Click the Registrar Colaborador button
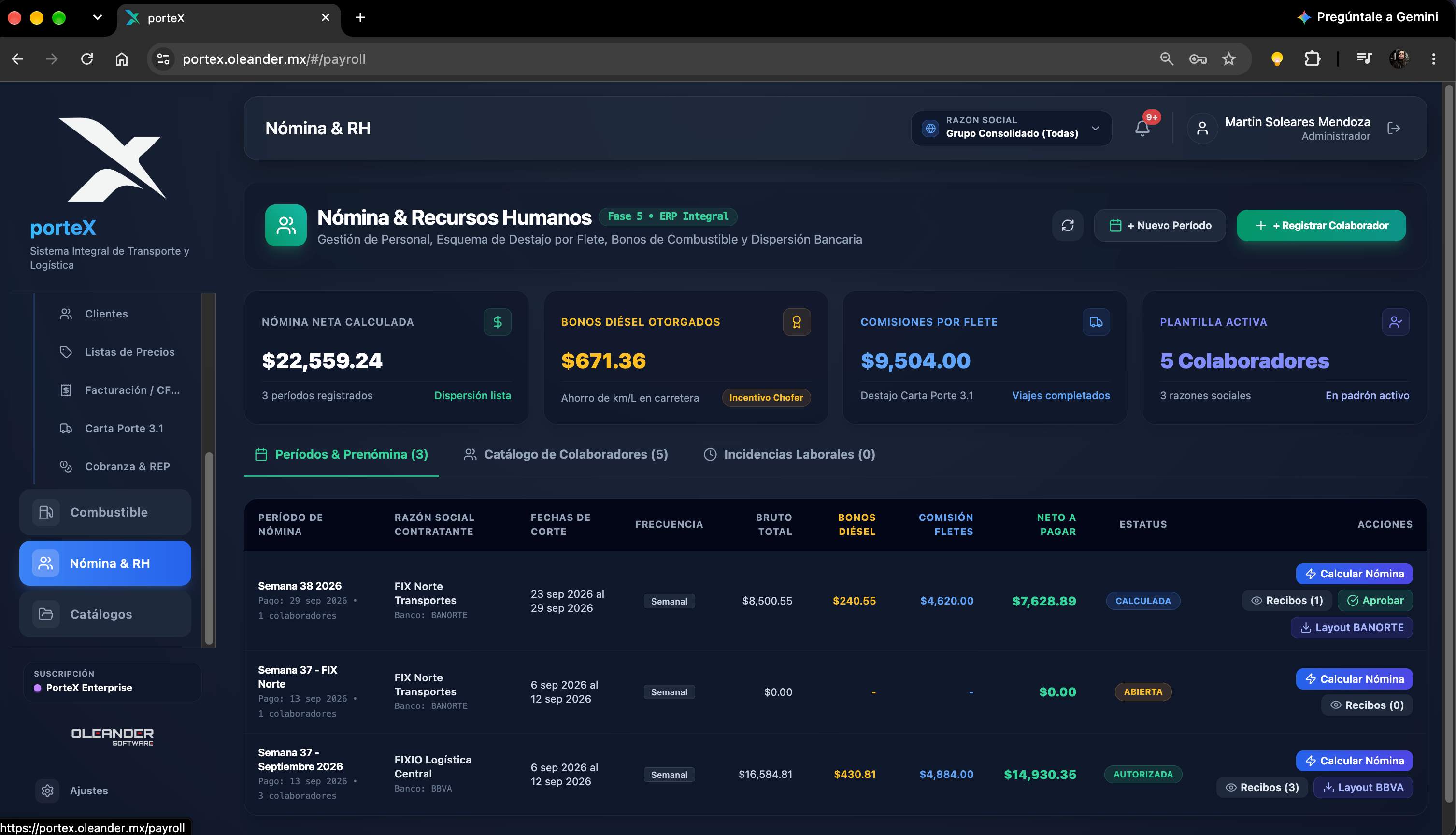1456x835 pixels. tap(1321, 225)
